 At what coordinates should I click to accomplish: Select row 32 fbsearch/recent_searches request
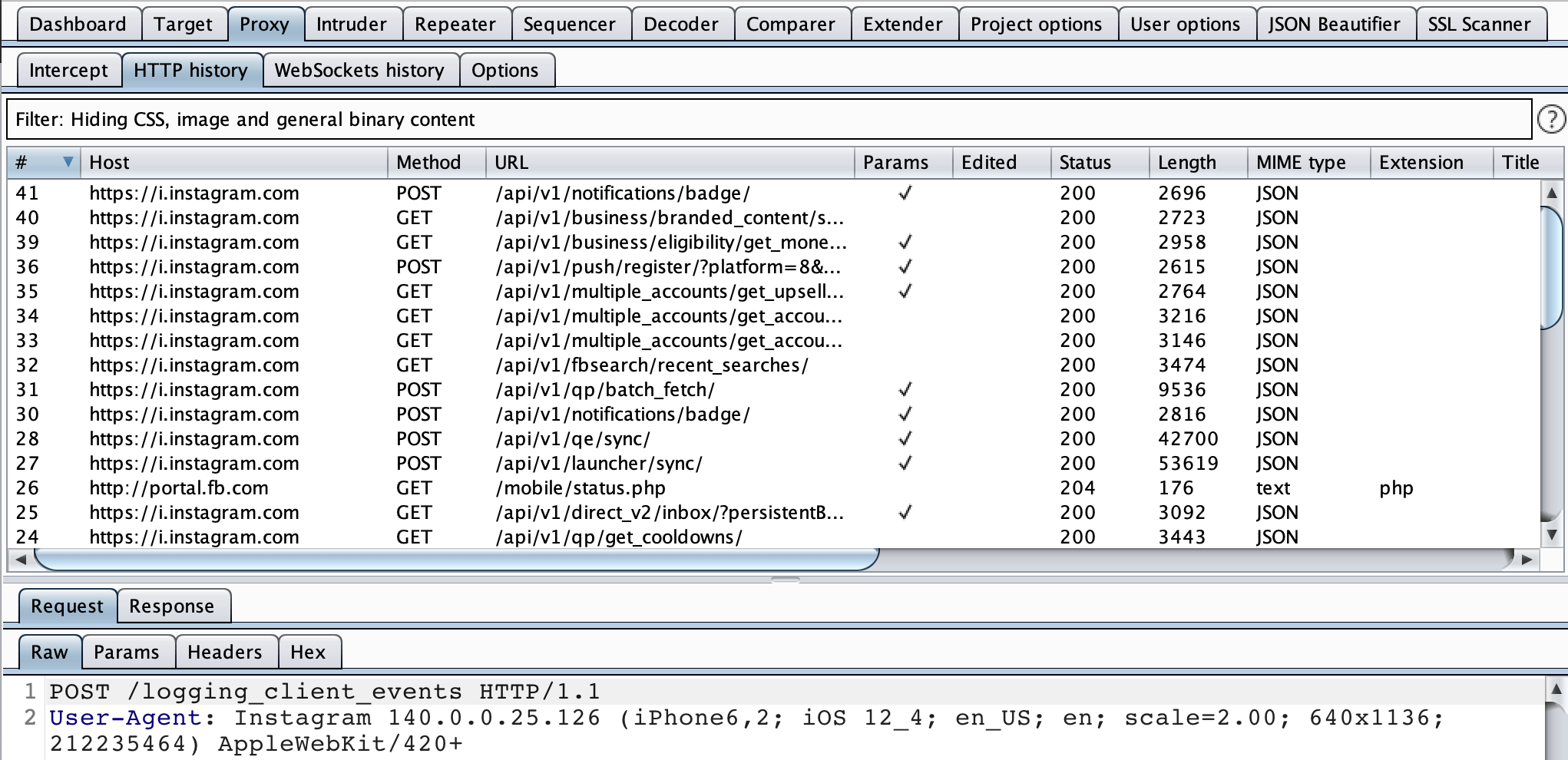[x=774, y=365]
